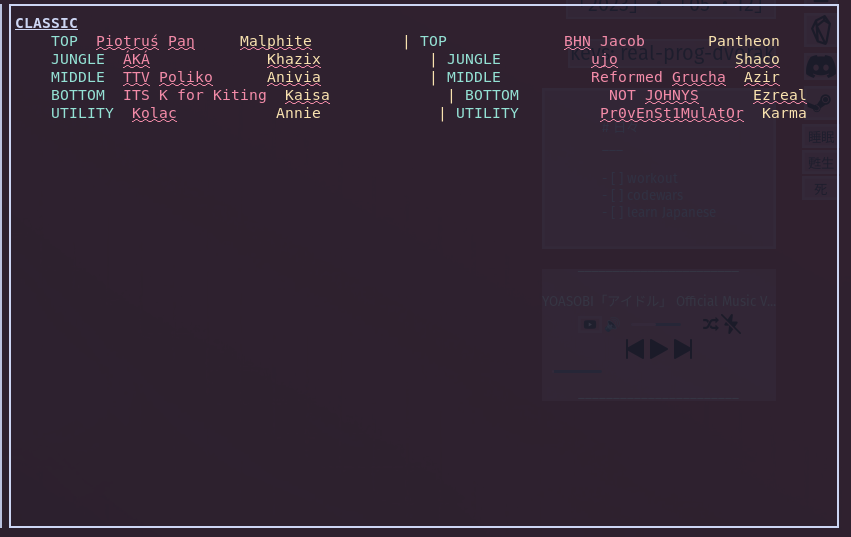Check the learn Japanese todo item
Viewport: 851px width, 537px height.
tap(617, 212)
